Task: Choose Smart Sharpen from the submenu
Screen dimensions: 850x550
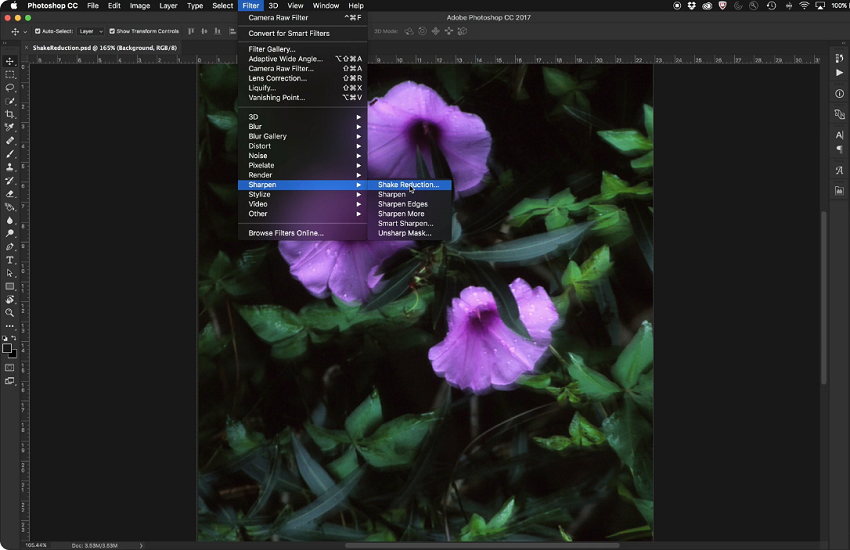Action: [409, 224]
